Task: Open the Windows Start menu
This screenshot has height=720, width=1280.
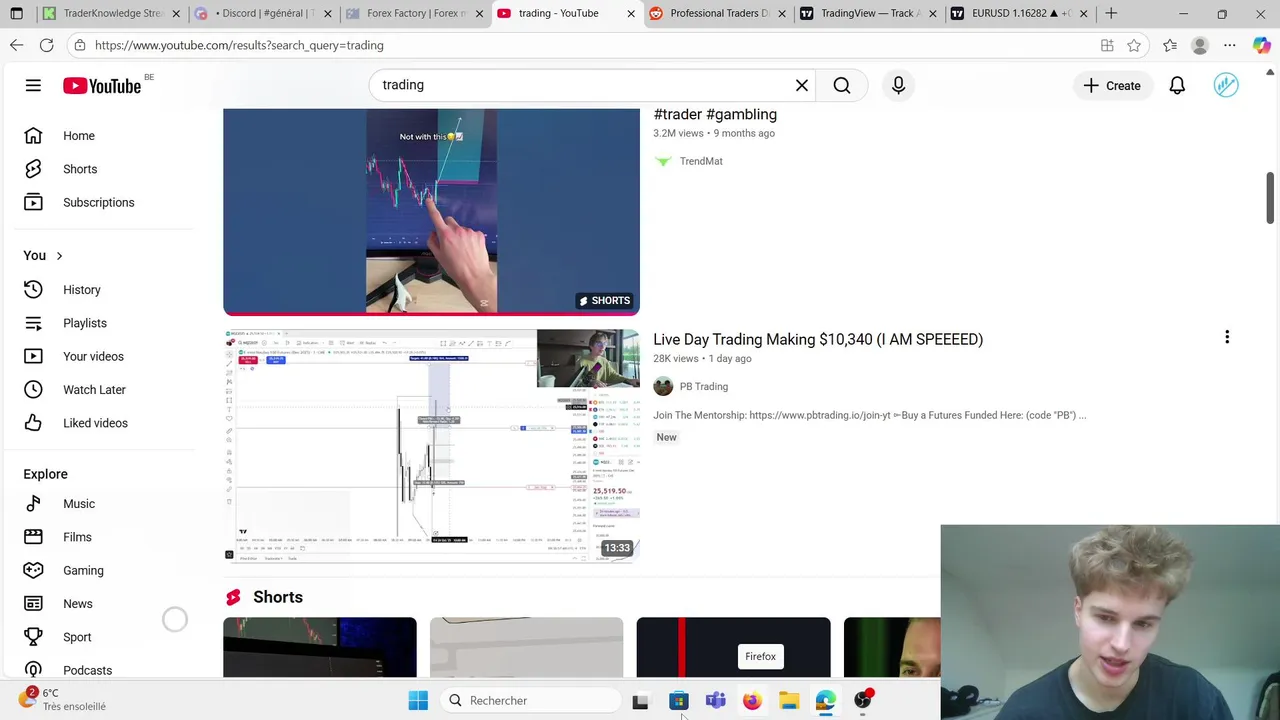Action: pos(418,700)
